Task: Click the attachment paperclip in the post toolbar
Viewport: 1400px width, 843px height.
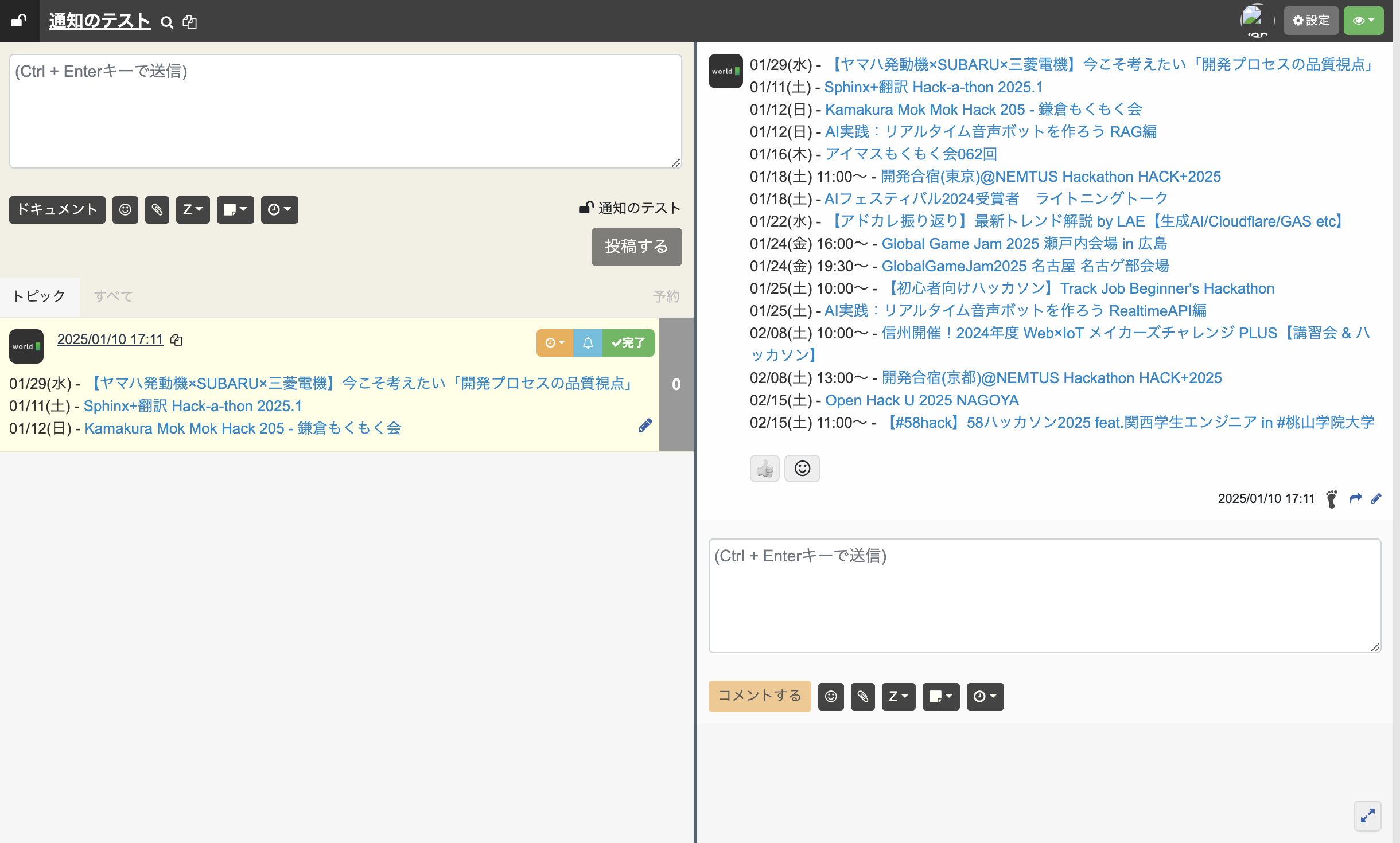Action: (x=157, y=210)
